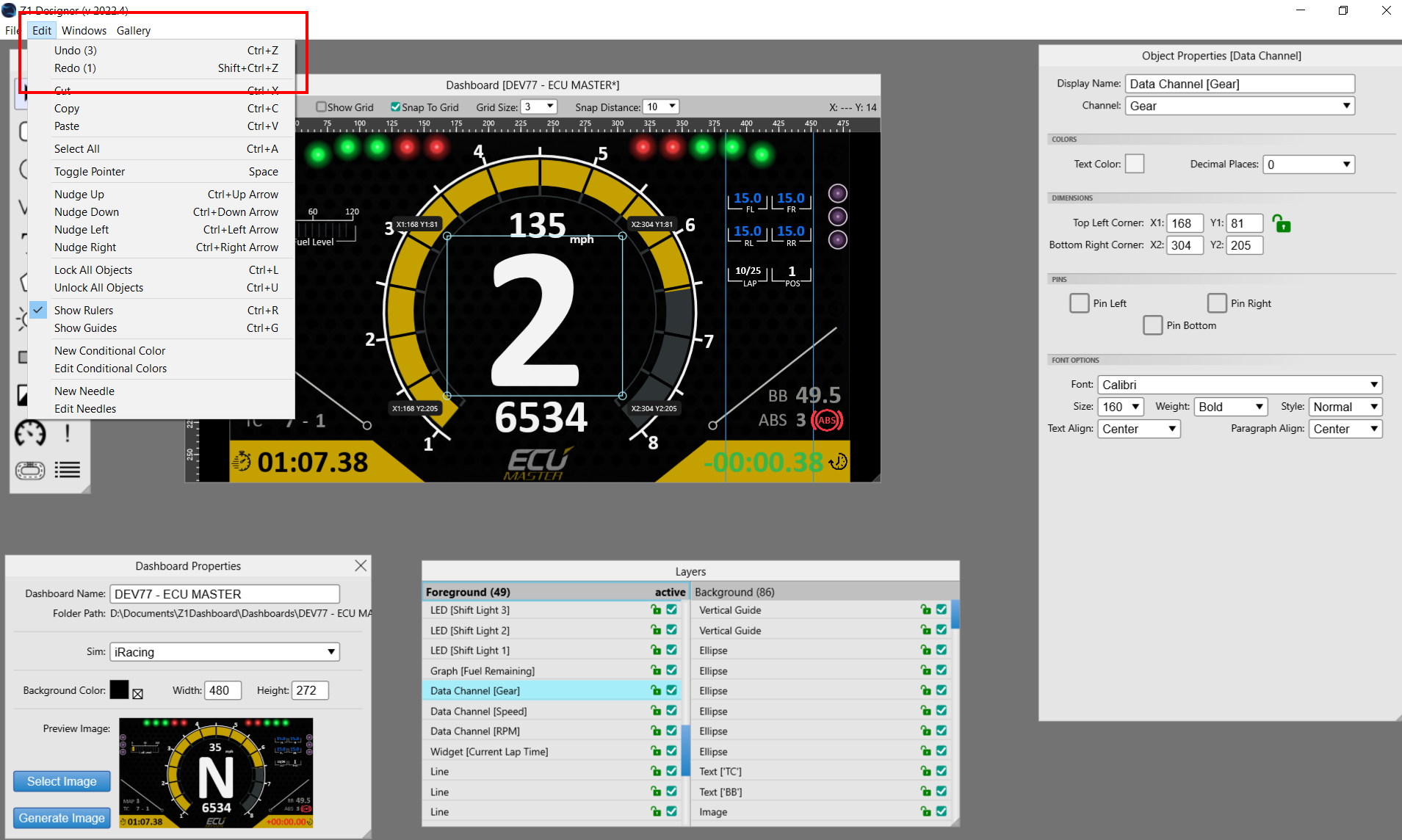The image size is (1402, 840).
Task: Open the Text Align dropdown showing Center
Action: (1139, 429)
